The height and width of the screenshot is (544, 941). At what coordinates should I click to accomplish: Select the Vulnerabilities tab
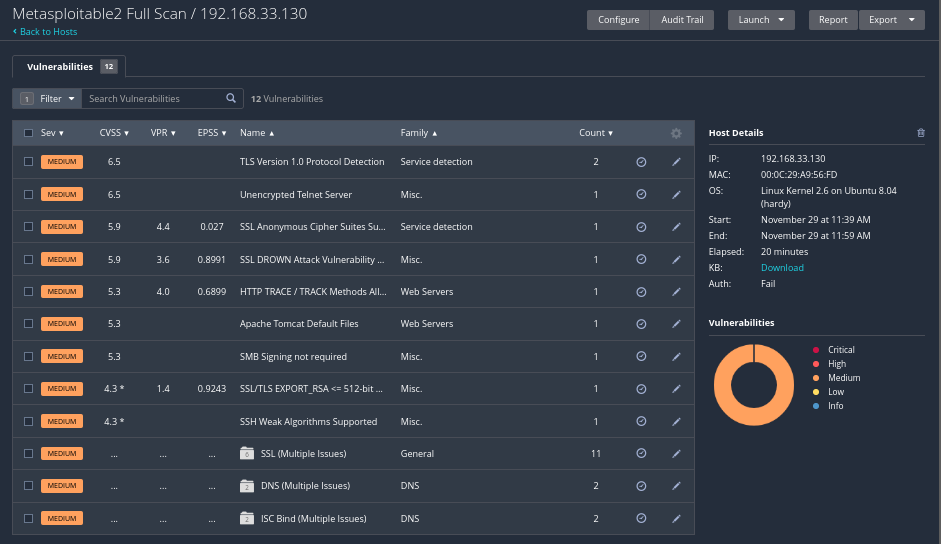[68, 67]
